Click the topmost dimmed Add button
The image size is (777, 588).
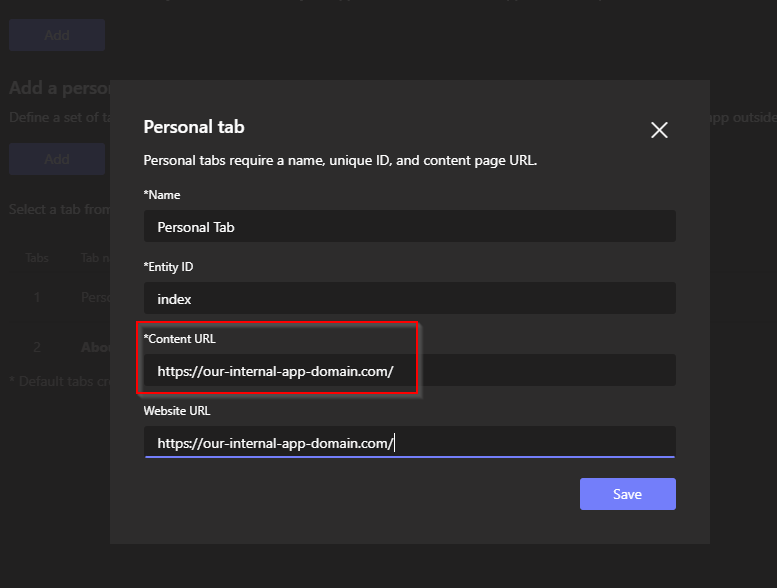[57, 35]
